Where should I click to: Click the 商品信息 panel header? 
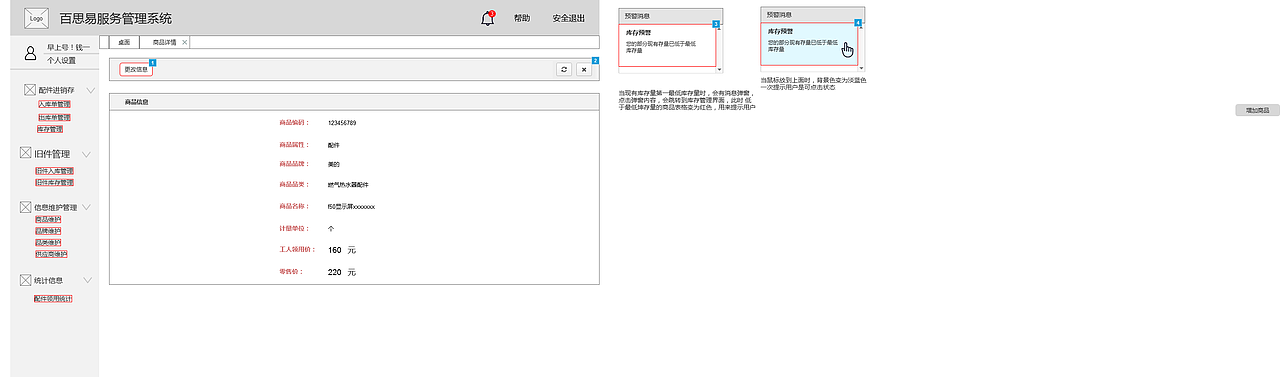(354, 102)
